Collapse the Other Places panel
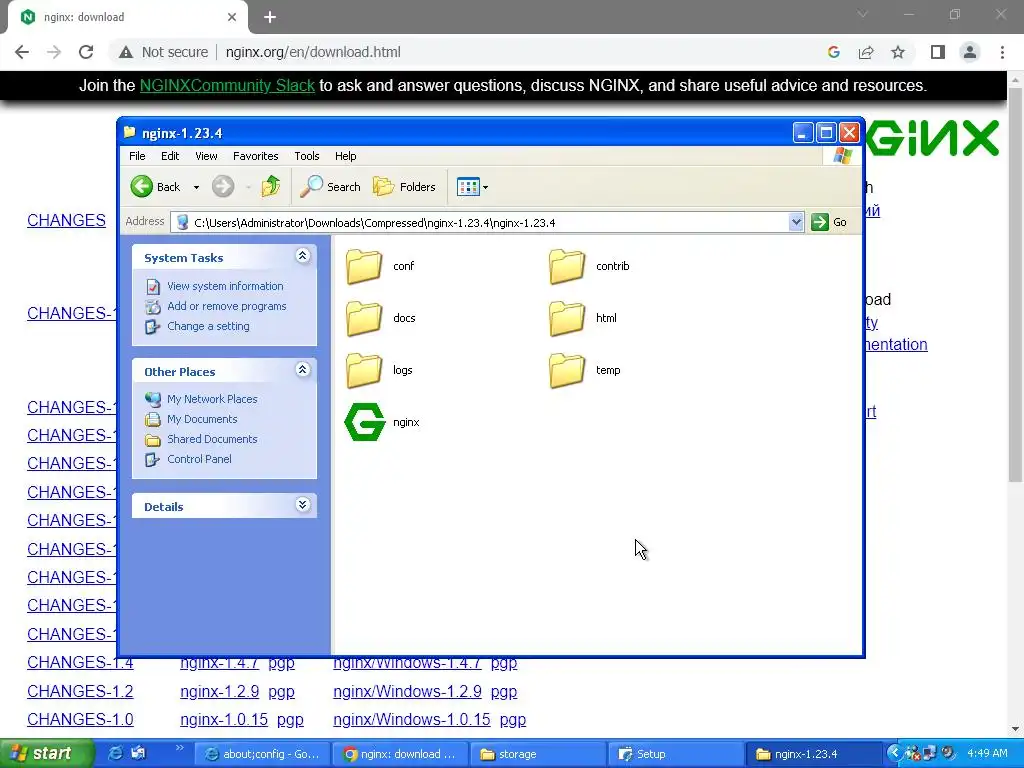Viewport: 1024px width, 768px height. coord(302,370)
